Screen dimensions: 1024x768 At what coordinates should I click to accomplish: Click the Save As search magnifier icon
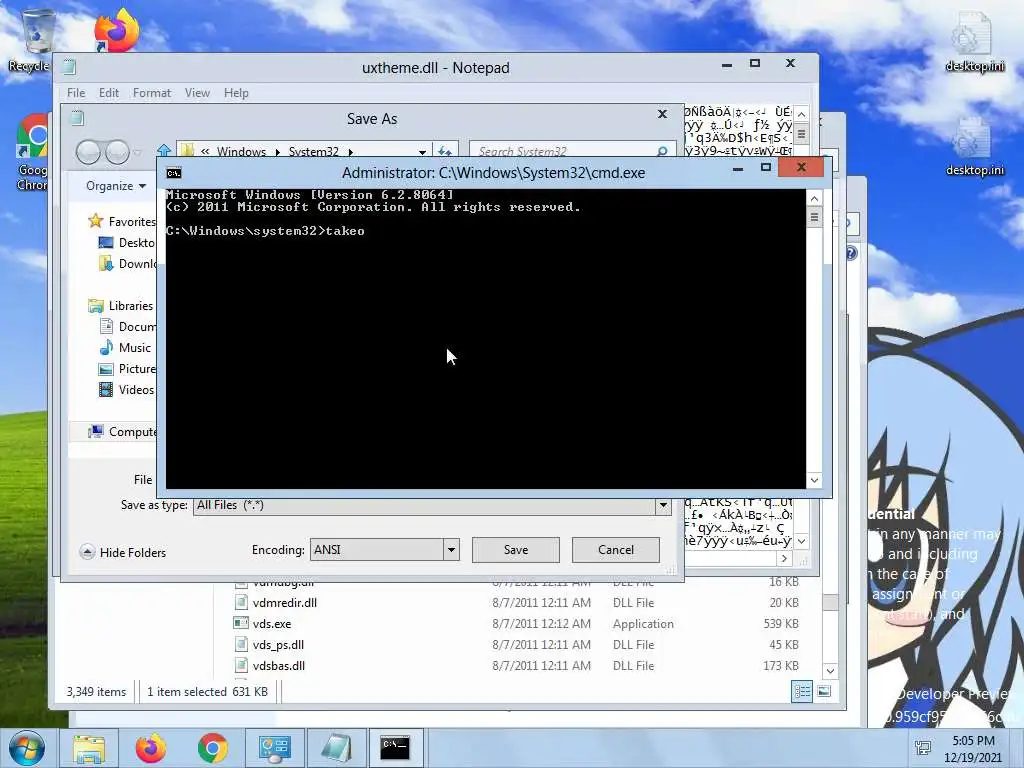click(662, 152)
